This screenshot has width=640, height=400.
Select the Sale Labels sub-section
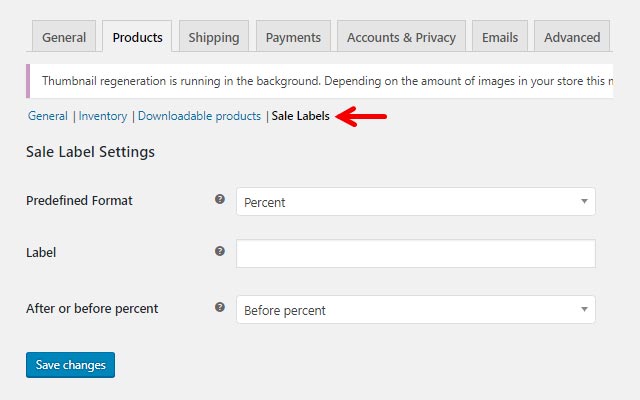[300, 116]
